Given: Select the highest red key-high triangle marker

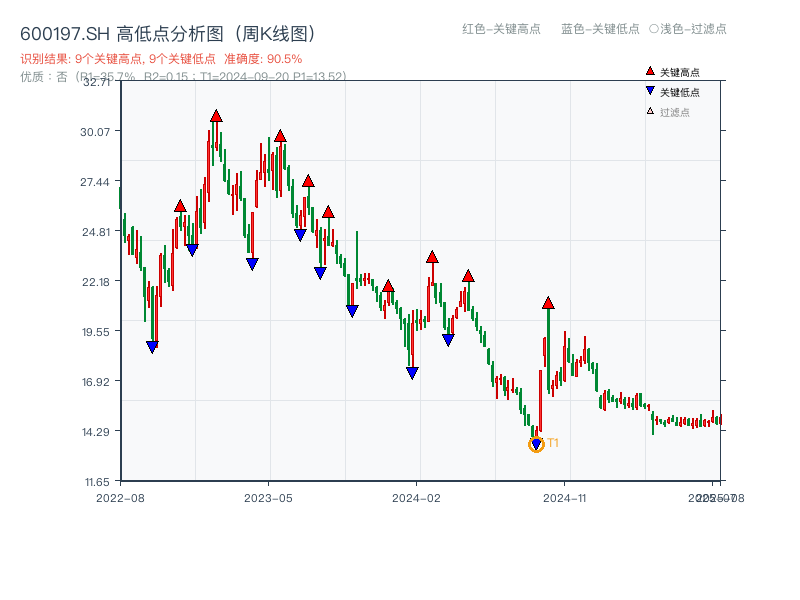Looking at the screenshot, I should coord(217,115).
